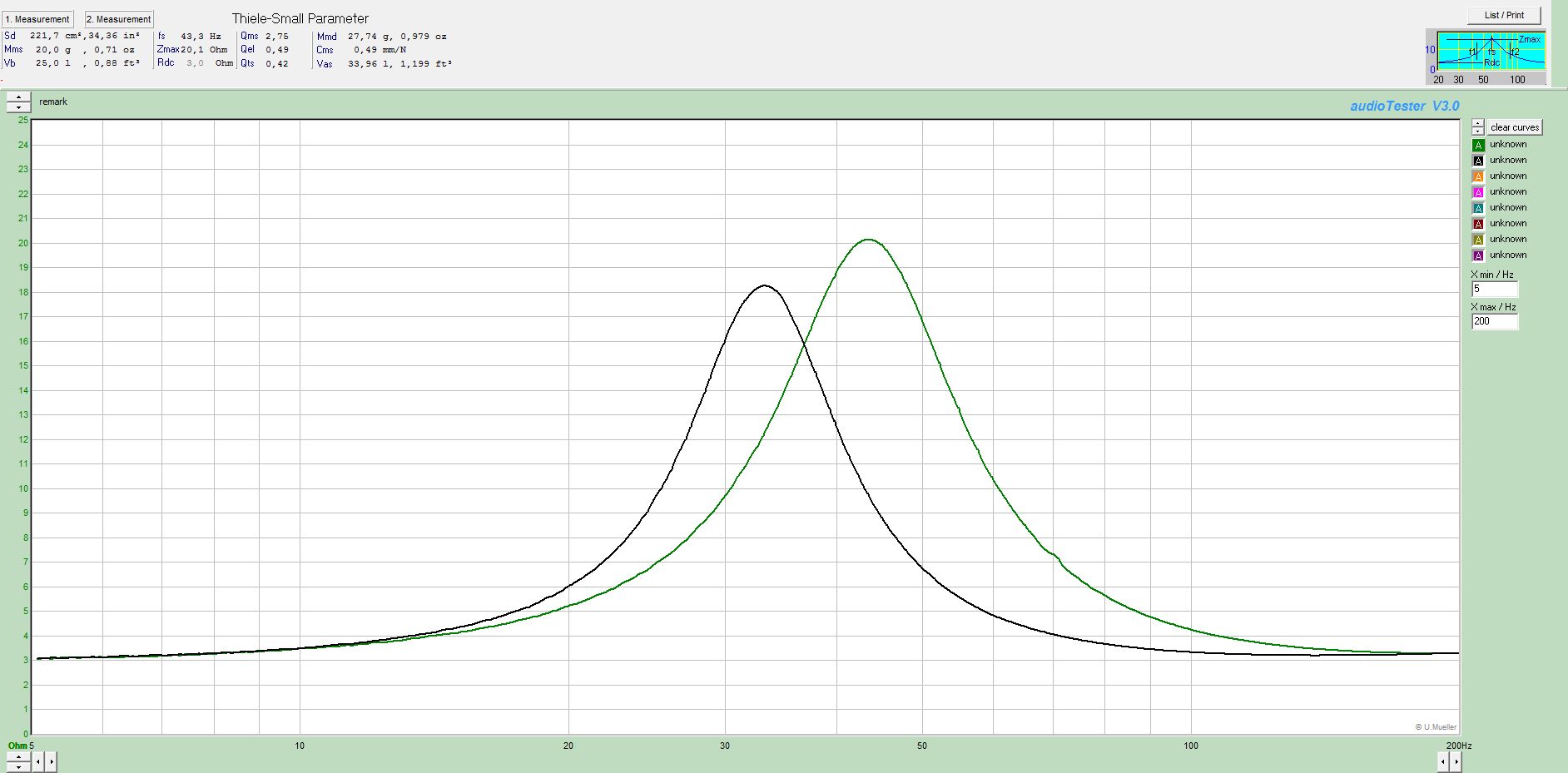Click the 'unknown' label beside dark red swatch
The height and width of the screenshot is (773, 1568).
tap(1508, 223)
